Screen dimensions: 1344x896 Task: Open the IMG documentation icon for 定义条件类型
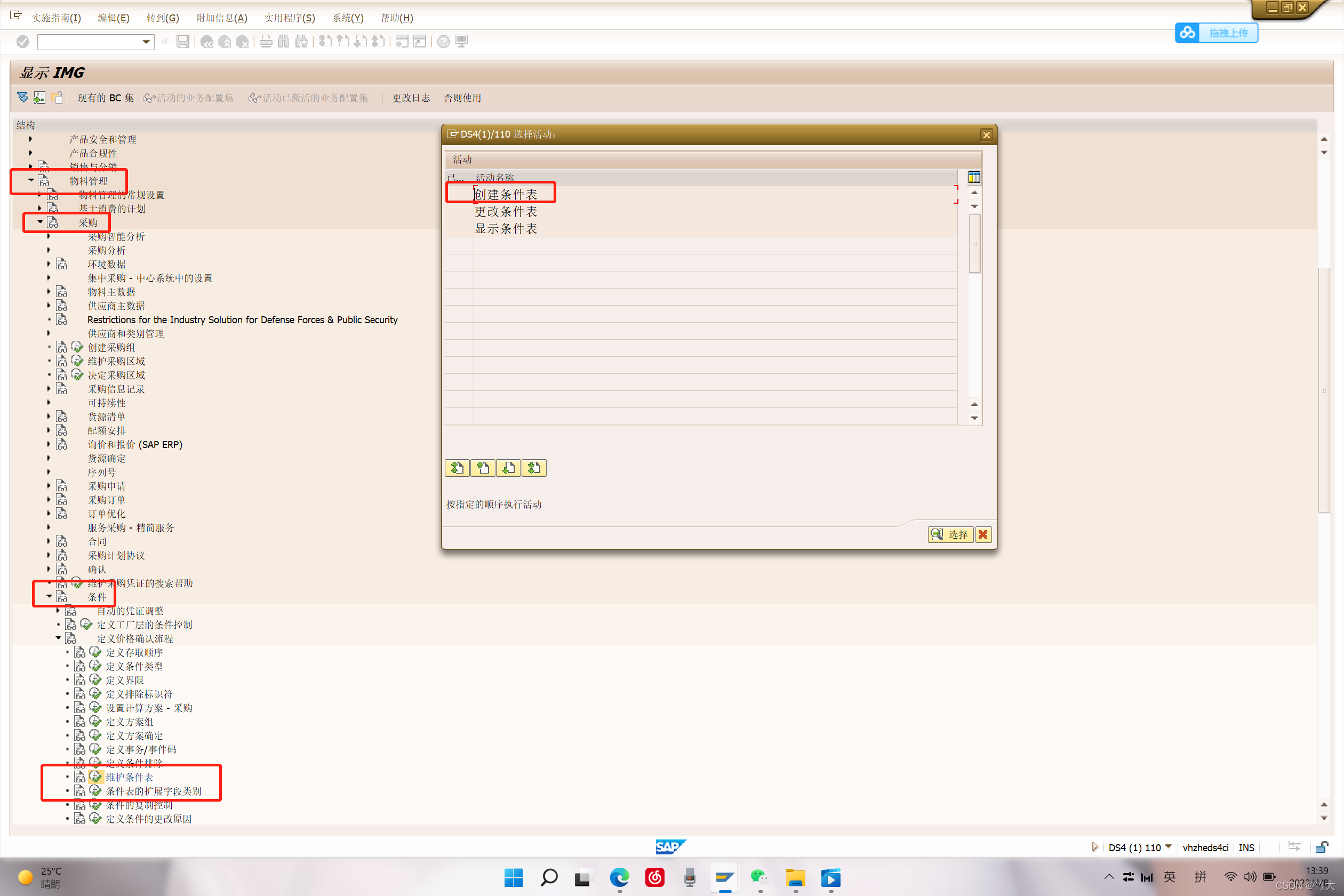80,666
